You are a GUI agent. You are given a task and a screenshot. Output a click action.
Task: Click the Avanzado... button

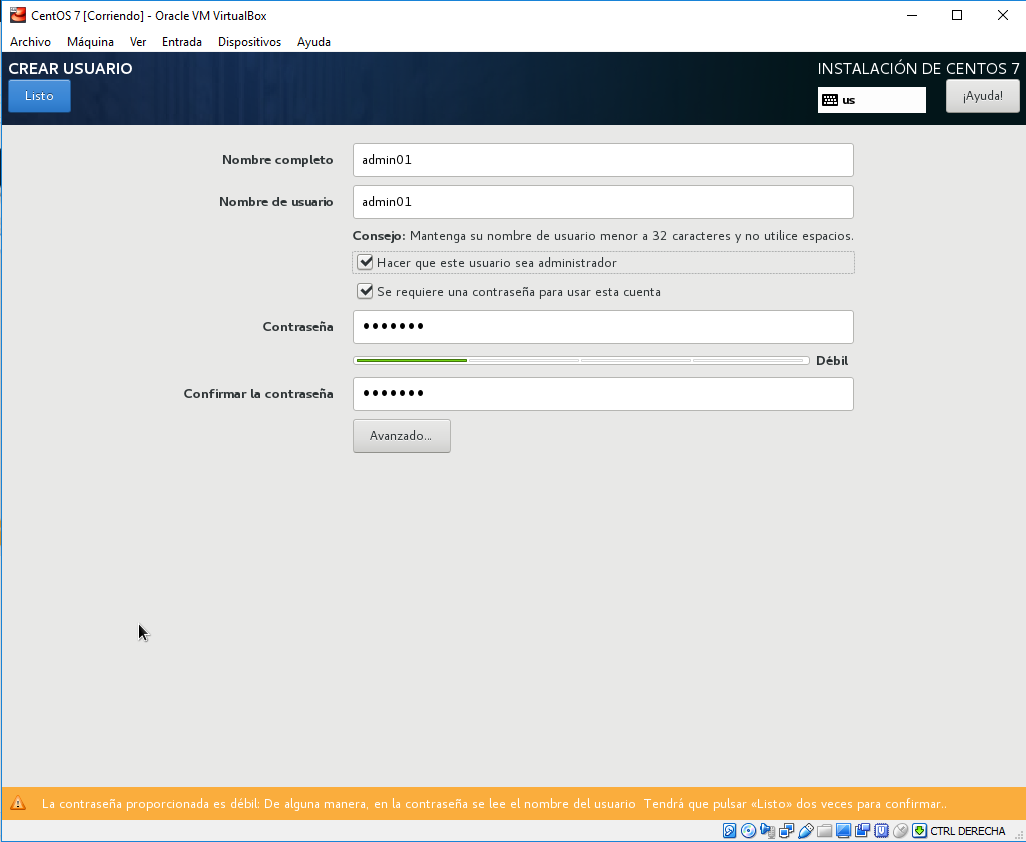click(401, 436)
